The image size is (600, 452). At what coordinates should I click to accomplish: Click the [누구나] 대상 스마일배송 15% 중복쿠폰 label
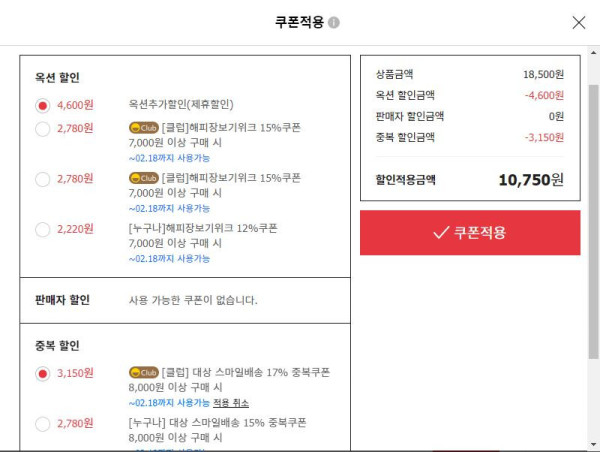tap(217, 423)
